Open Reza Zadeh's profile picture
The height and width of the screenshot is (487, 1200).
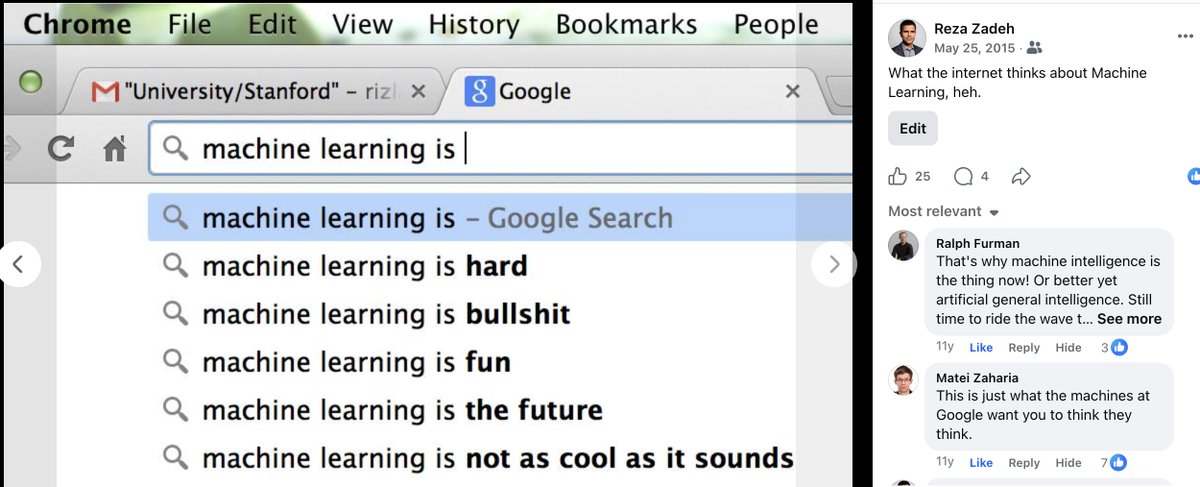click(907, 38)
